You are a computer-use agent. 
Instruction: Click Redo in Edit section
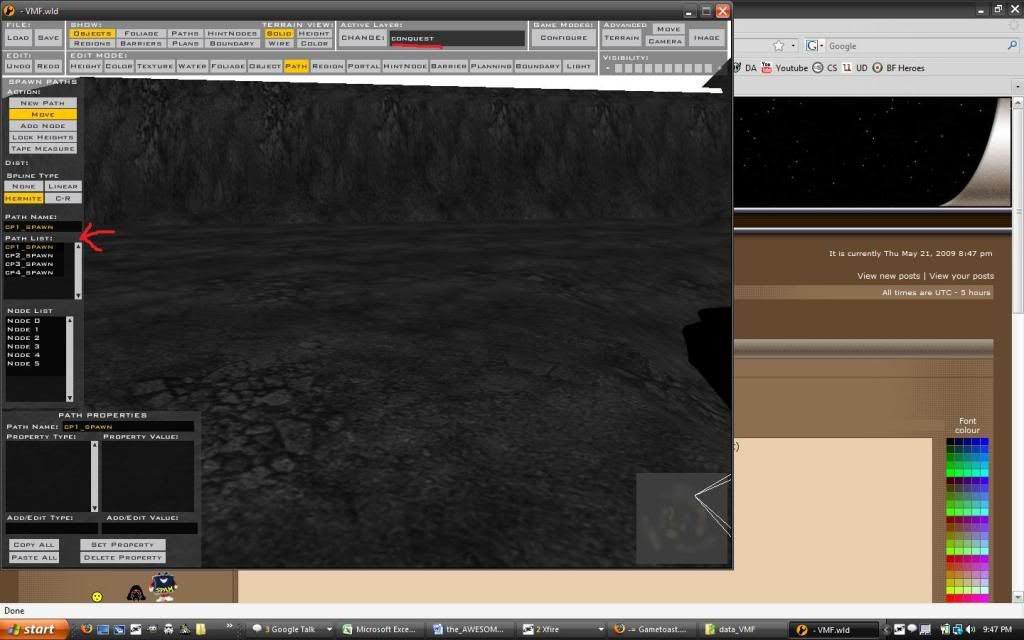[48, 66]
